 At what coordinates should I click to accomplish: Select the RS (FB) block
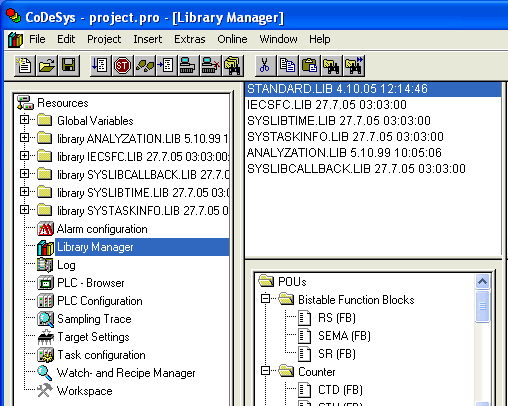coord(337,318)
